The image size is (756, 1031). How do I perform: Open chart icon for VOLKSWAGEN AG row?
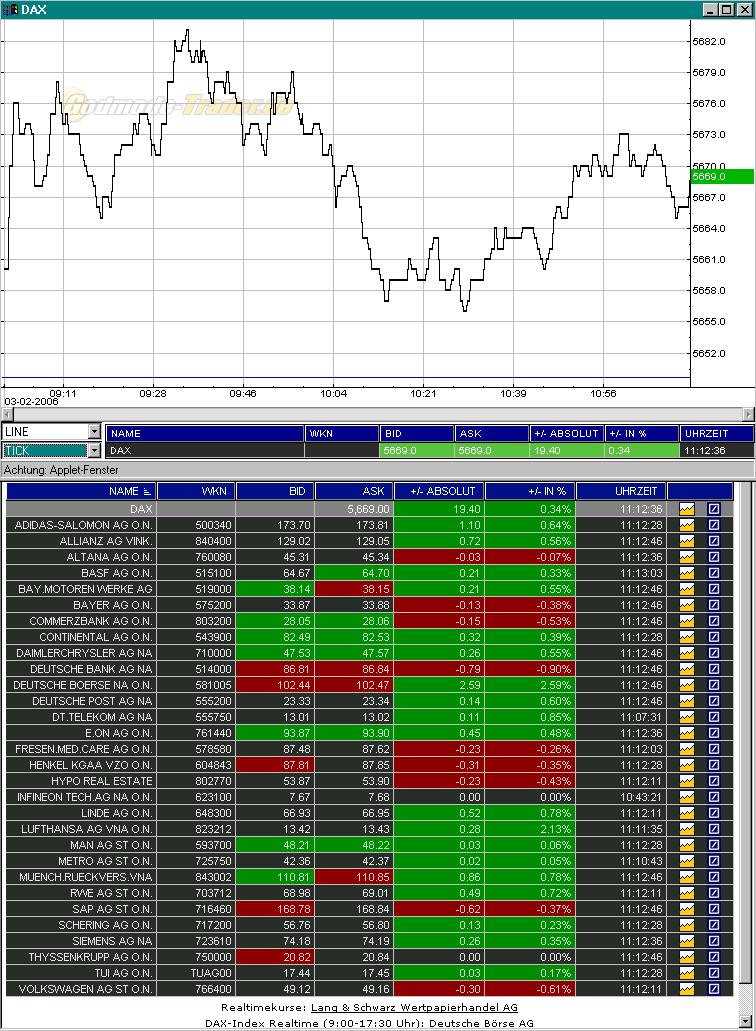686,989
